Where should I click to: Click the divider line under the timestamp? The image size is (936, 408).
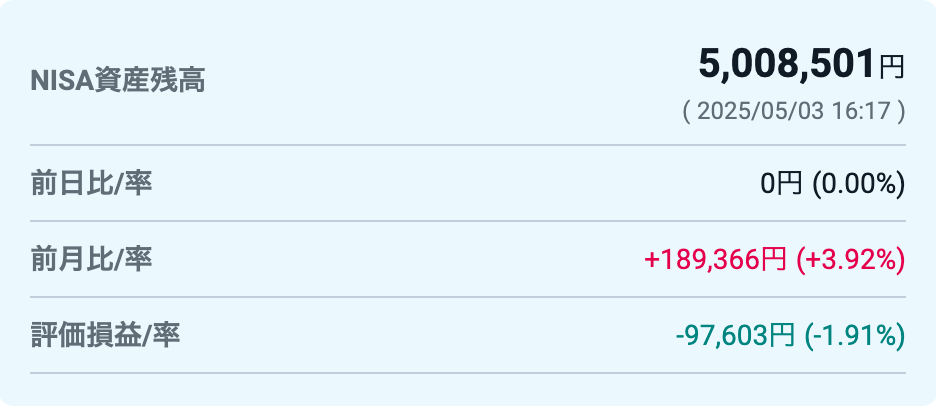tap(467, 145)
